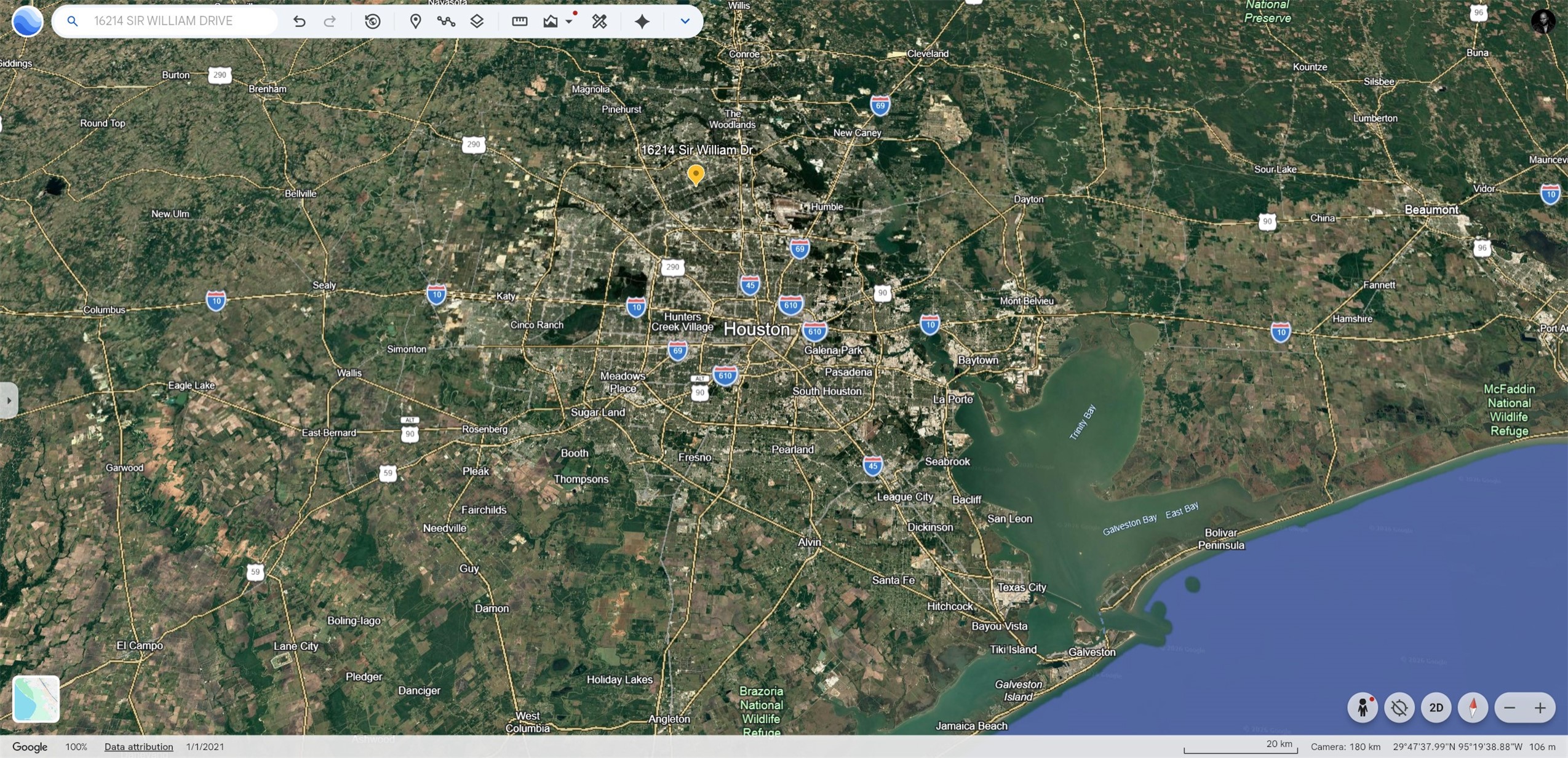
Task: Click the Texas City label
Action: point(1022,587)
